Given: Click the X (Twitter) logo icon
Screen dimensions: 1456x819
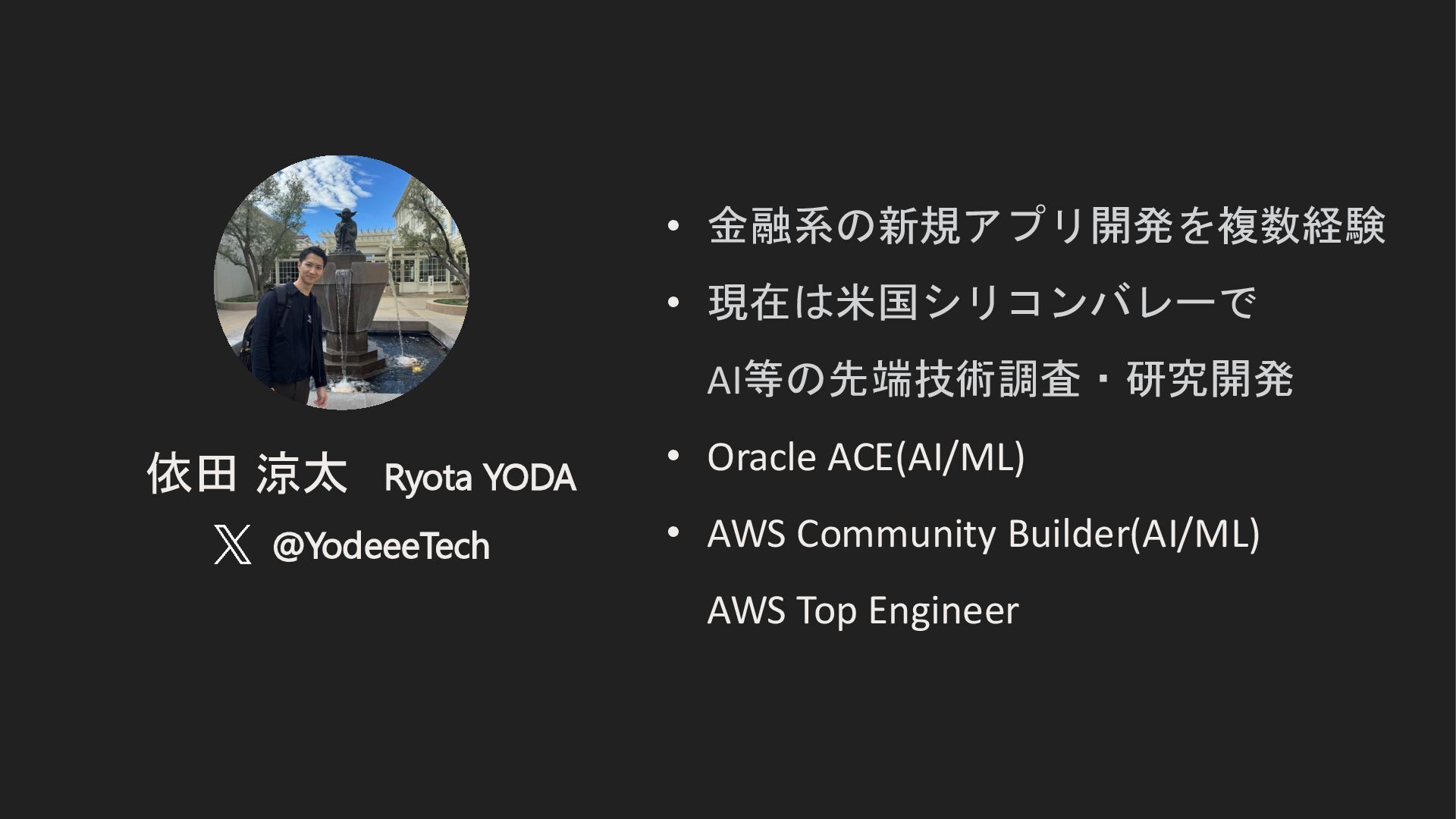Looking at the screenshot, I should click(x=232, y=546).
